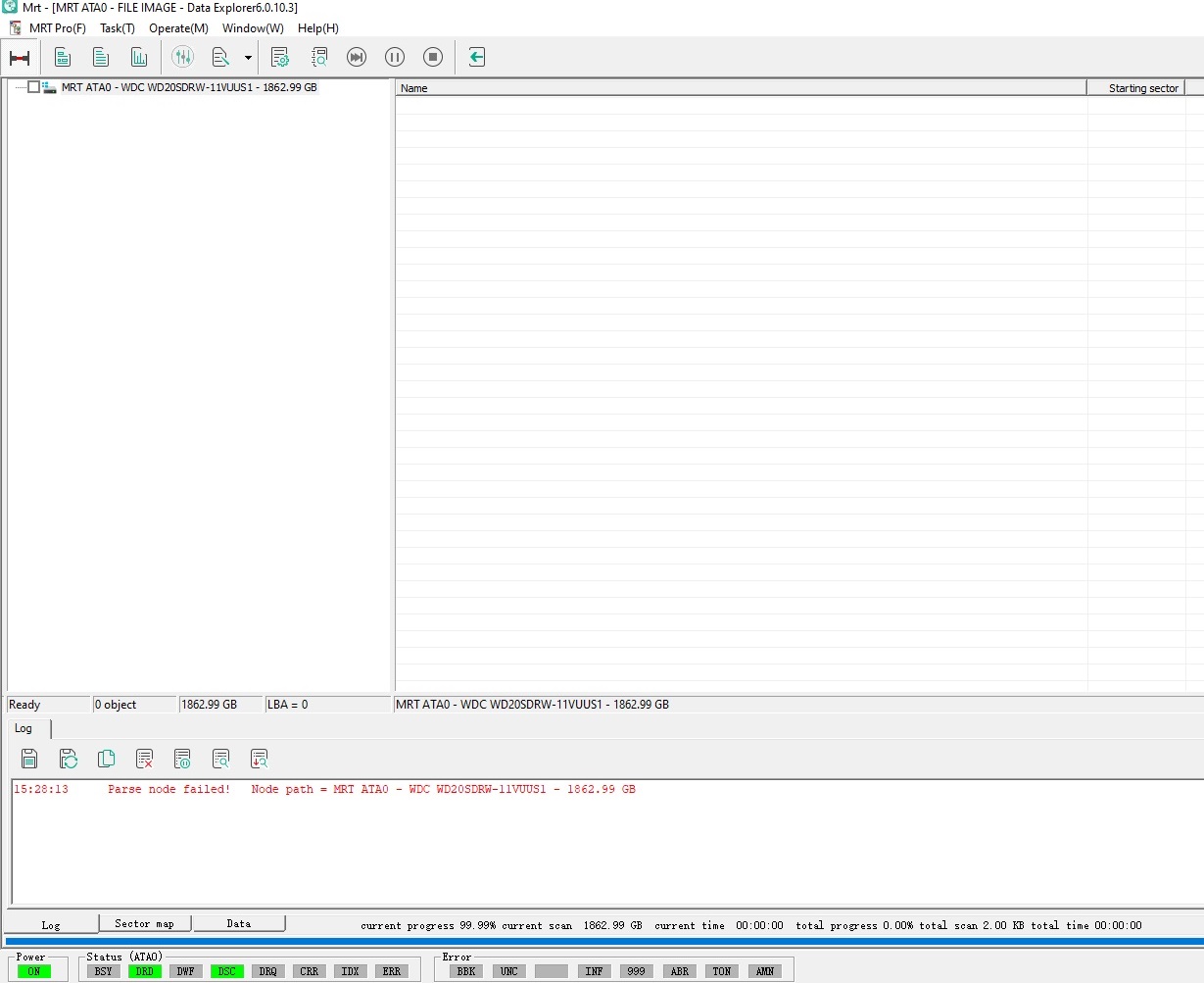The height and width of the screenshot is (983, 1204).
Task: Click the log document icon with green pause badge
Action: 182,759
